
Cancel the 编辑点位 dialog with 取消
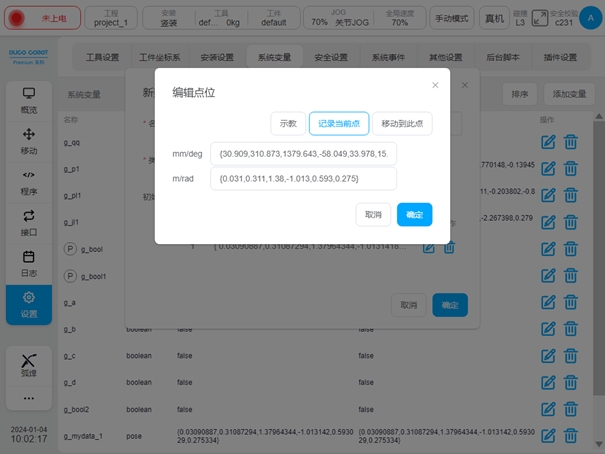pos(373,214)
